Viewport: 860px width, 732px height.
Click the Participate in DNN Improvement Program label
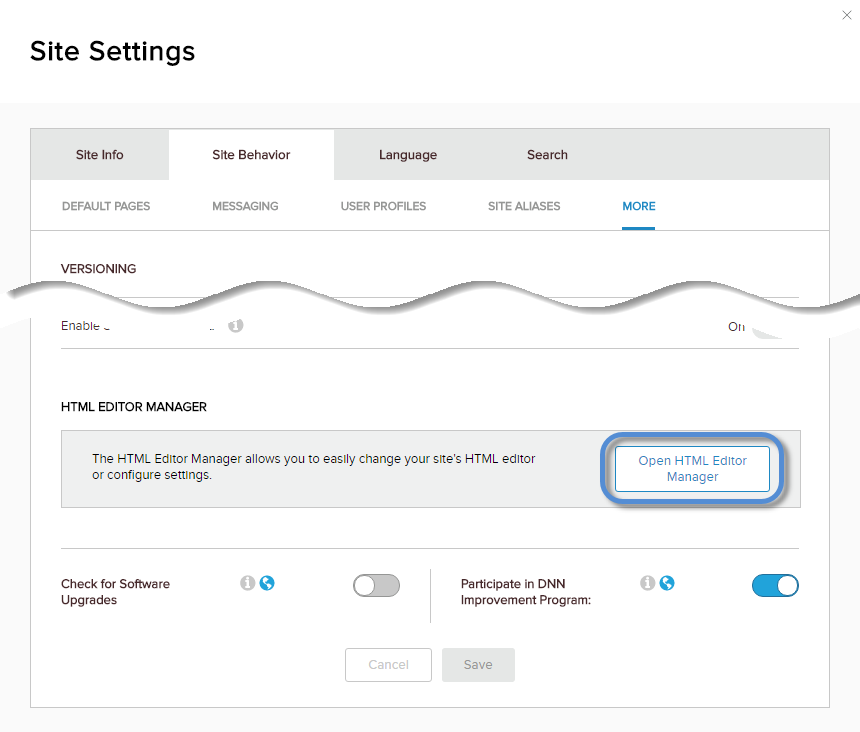pyautogui.click(x=525, y=592)
